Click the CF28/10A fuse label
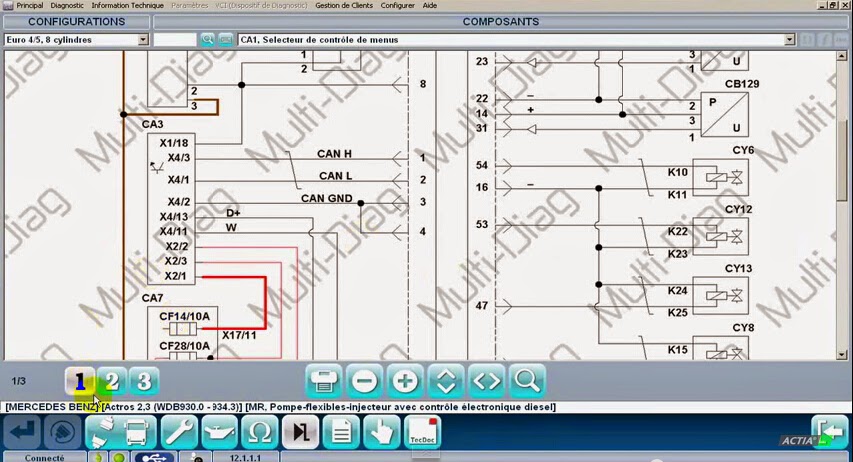The height and width of the screenshot is (462, 853). pyautogui.click(x=184, y=346)
